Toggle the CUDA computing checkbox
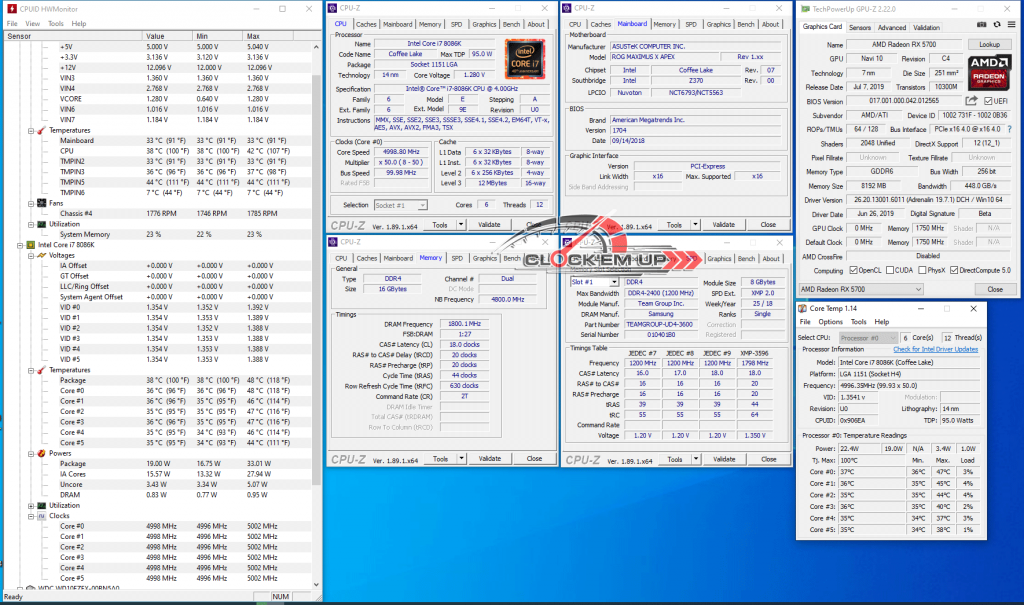The height and width of the screenshot is (605, 1024). pyautogui.click(x=888, y=270)
